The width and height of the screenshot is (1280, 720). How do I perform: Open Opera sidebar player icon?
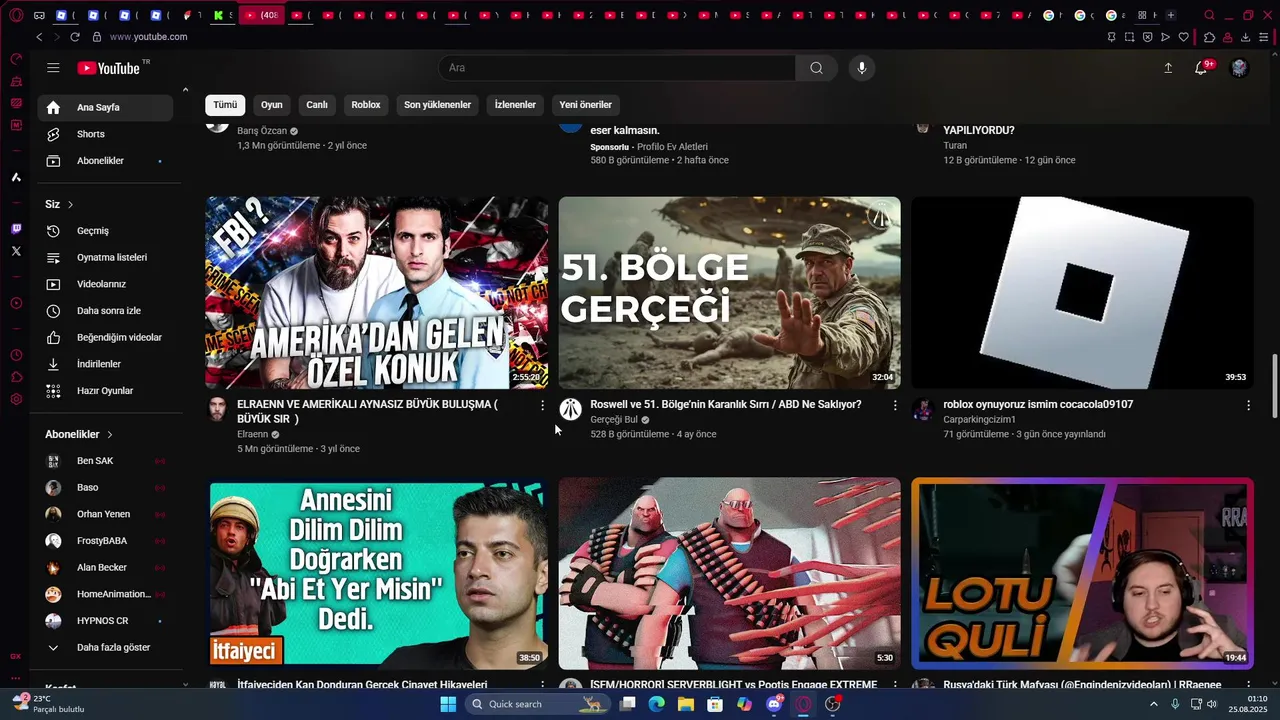[16, 303]
